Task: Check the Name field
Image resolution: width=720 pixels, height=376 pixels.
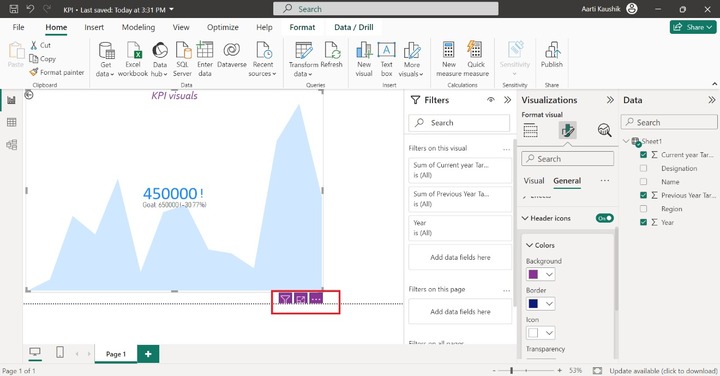Action: (643, 182)
